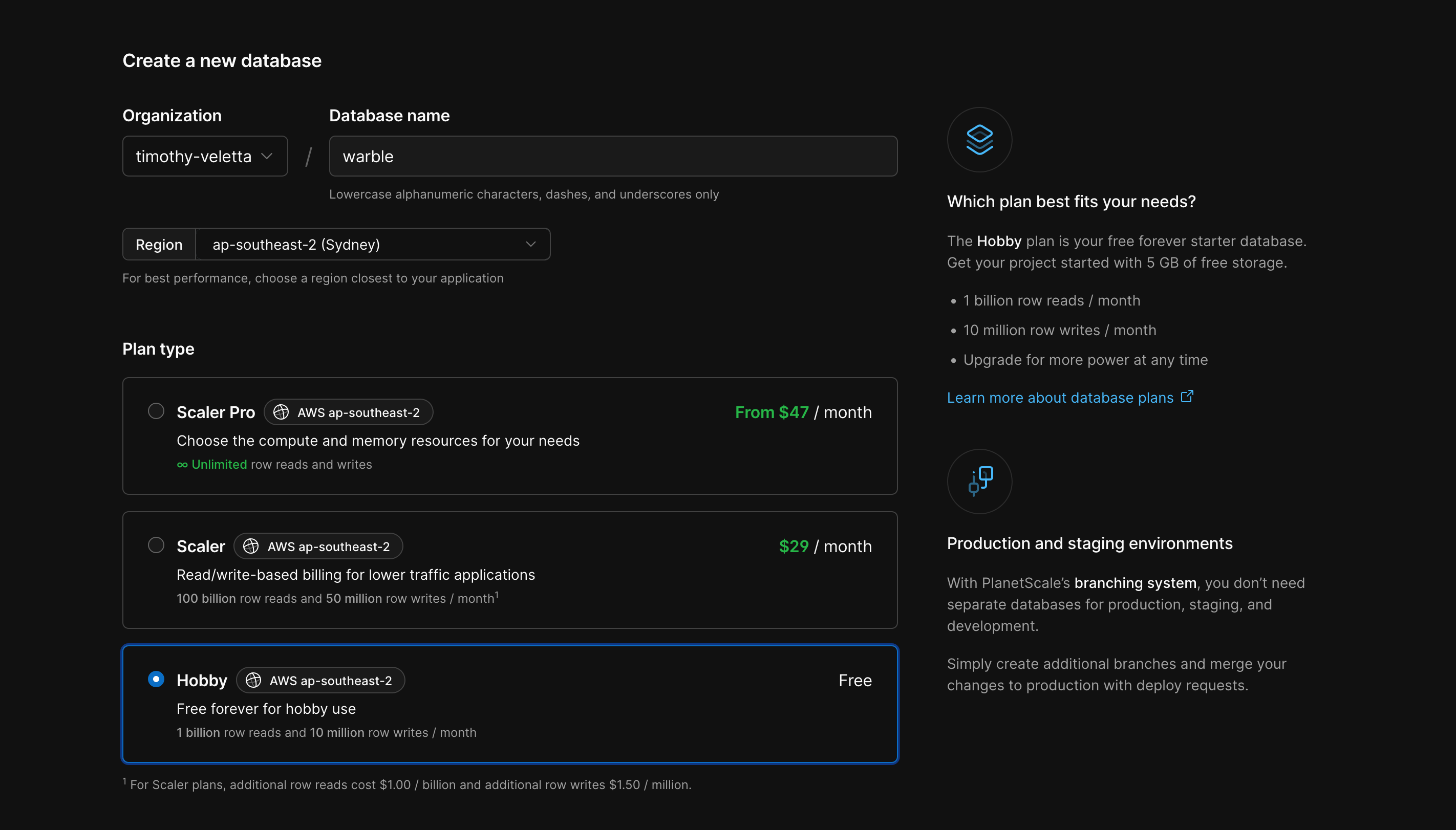Select the Scaler Pro plan radio button

(x=156, y=411)
